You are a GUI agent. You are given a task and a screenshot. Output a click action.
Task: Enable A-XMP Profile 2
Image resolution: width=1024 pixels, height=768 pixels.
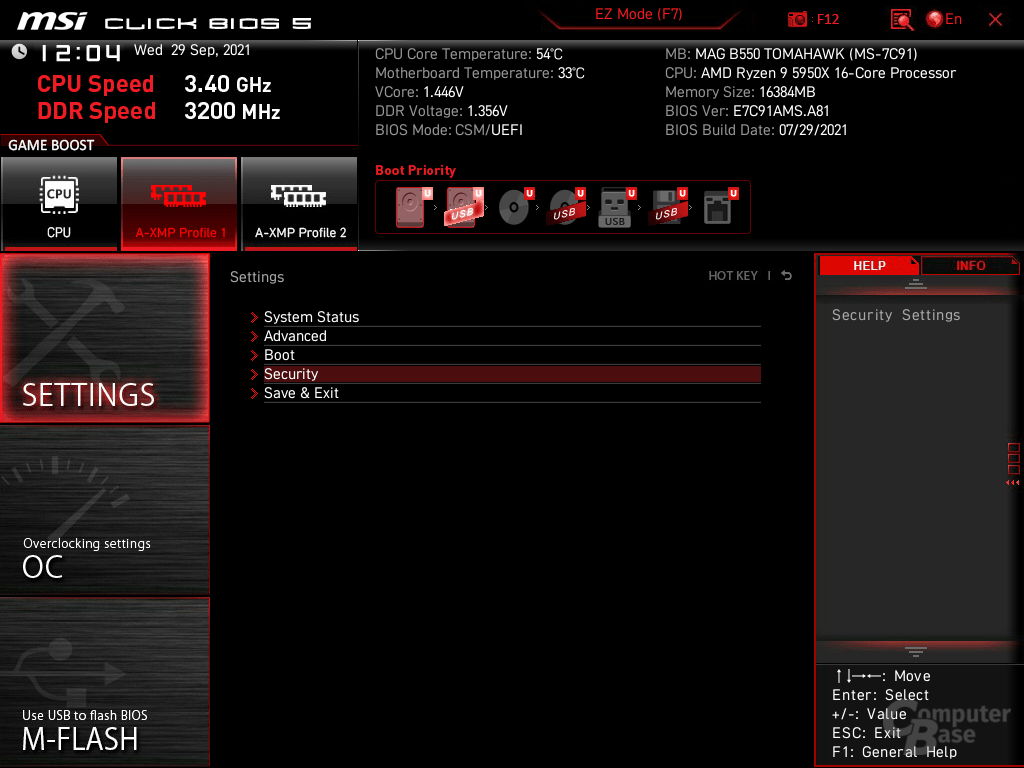click(300, 203)
